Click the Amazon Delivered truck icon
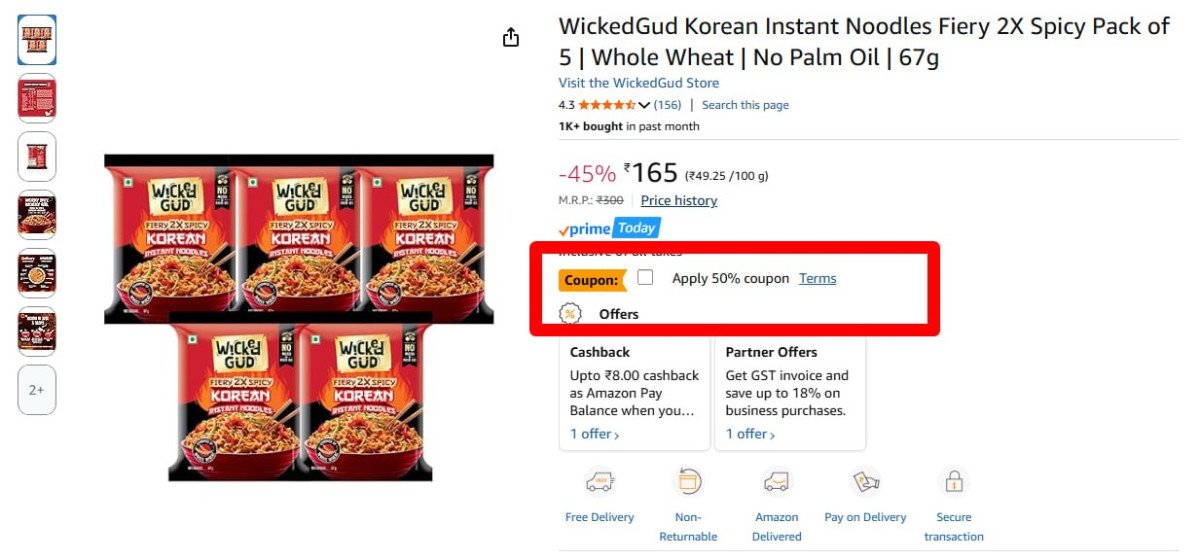Screen dimensions: 1200x559 [x=776, y=482]
